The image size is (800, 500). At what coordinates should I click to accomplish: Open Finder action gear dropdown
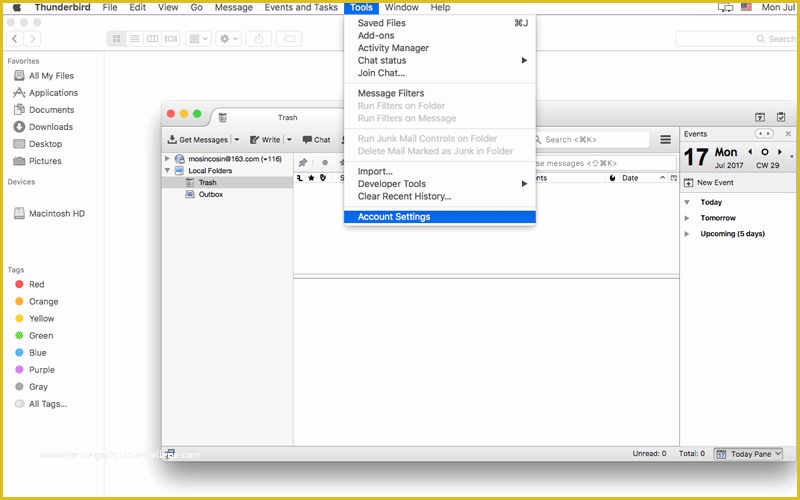228,39
